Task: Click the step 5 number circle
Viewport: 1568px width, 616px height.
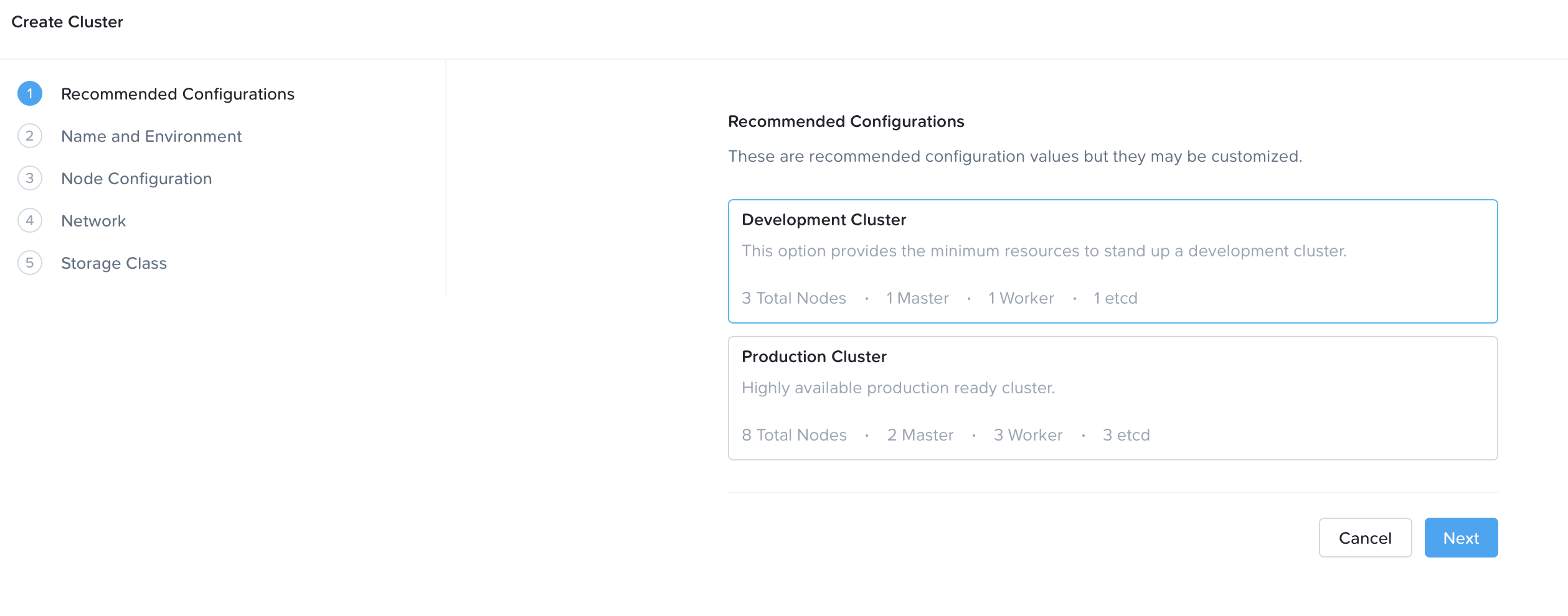Action: [x=30, y=263]
